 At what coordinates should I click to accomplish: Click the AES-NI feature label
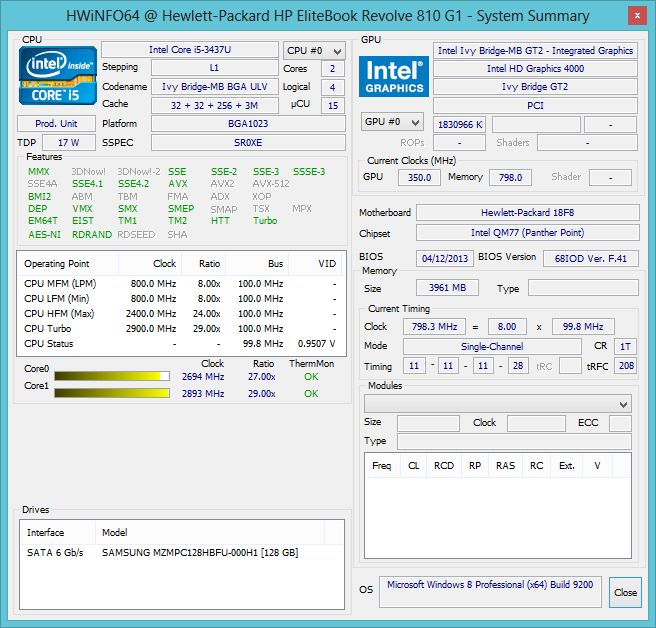click(43, 234)
